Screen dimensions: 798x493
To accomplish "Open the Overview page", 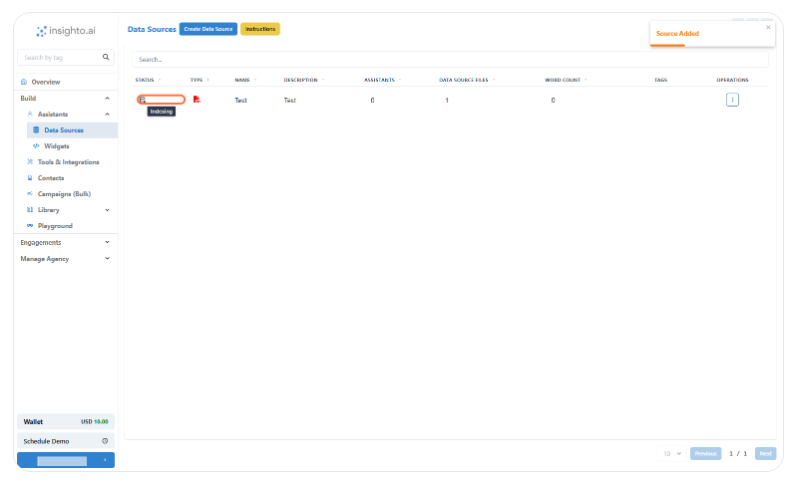I will pyautogui.click(x=46, y=82).
